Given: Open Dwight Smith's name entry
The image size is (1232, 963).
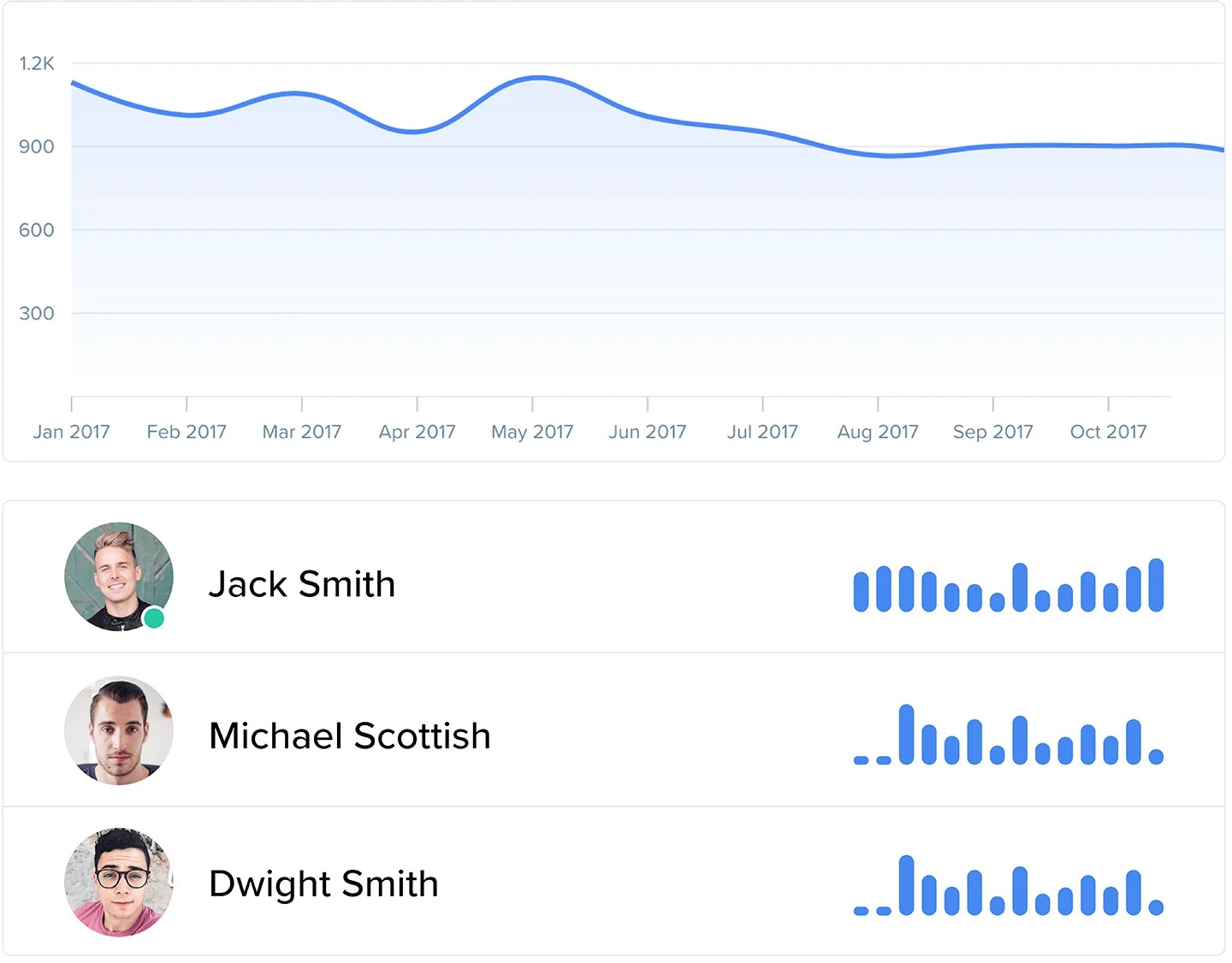Looking at the screenshot, I should click(x=323, y=883).
